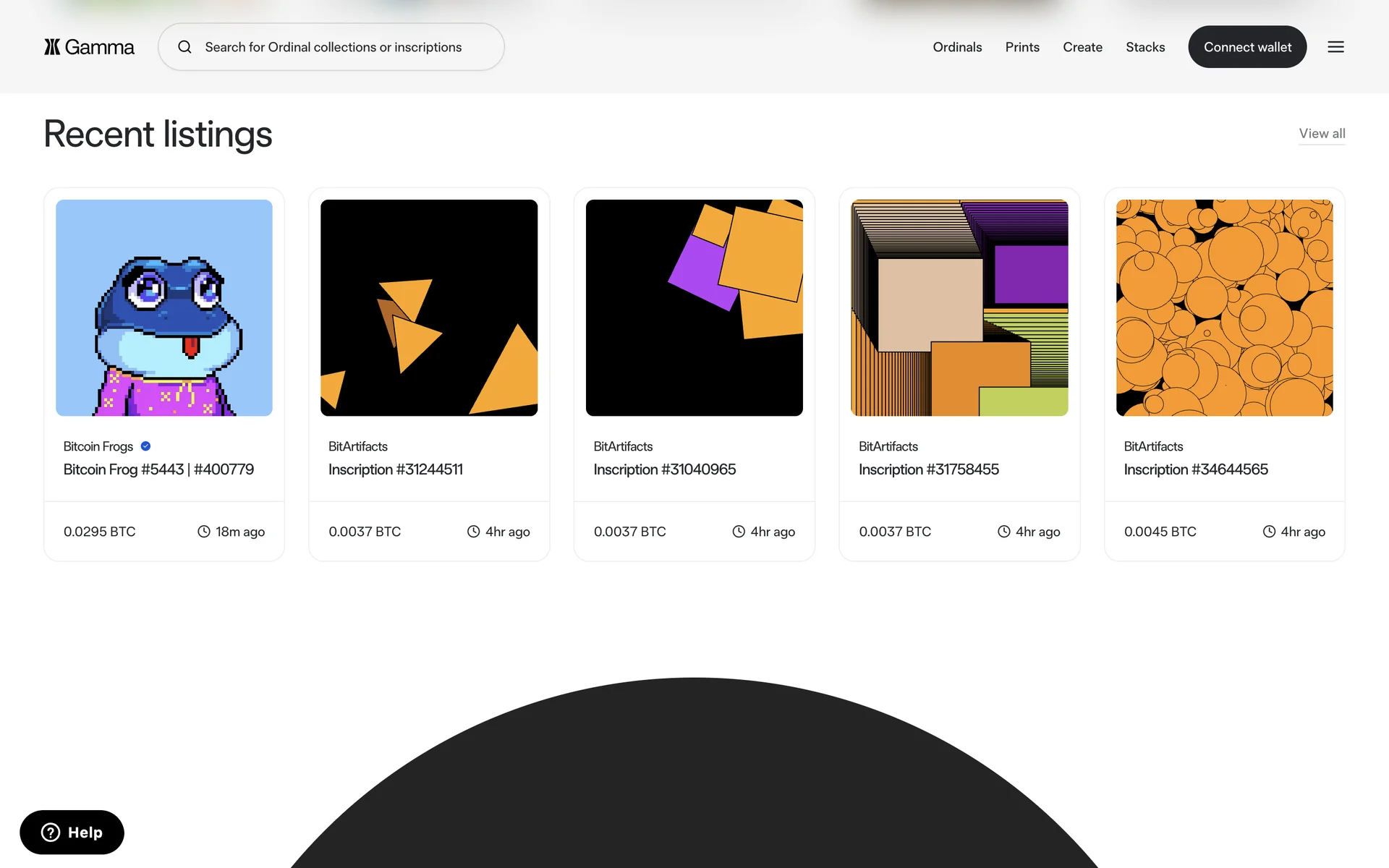Click the search magnifier icon

click(185, 47)
